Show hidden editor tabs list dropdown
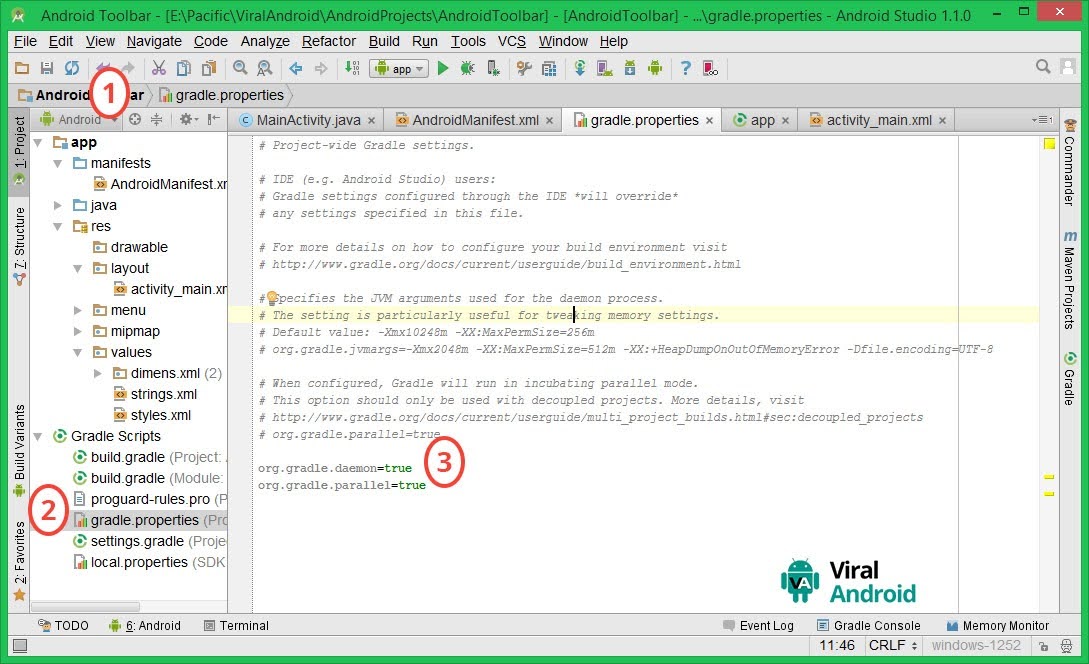 tap(1042, 119)
